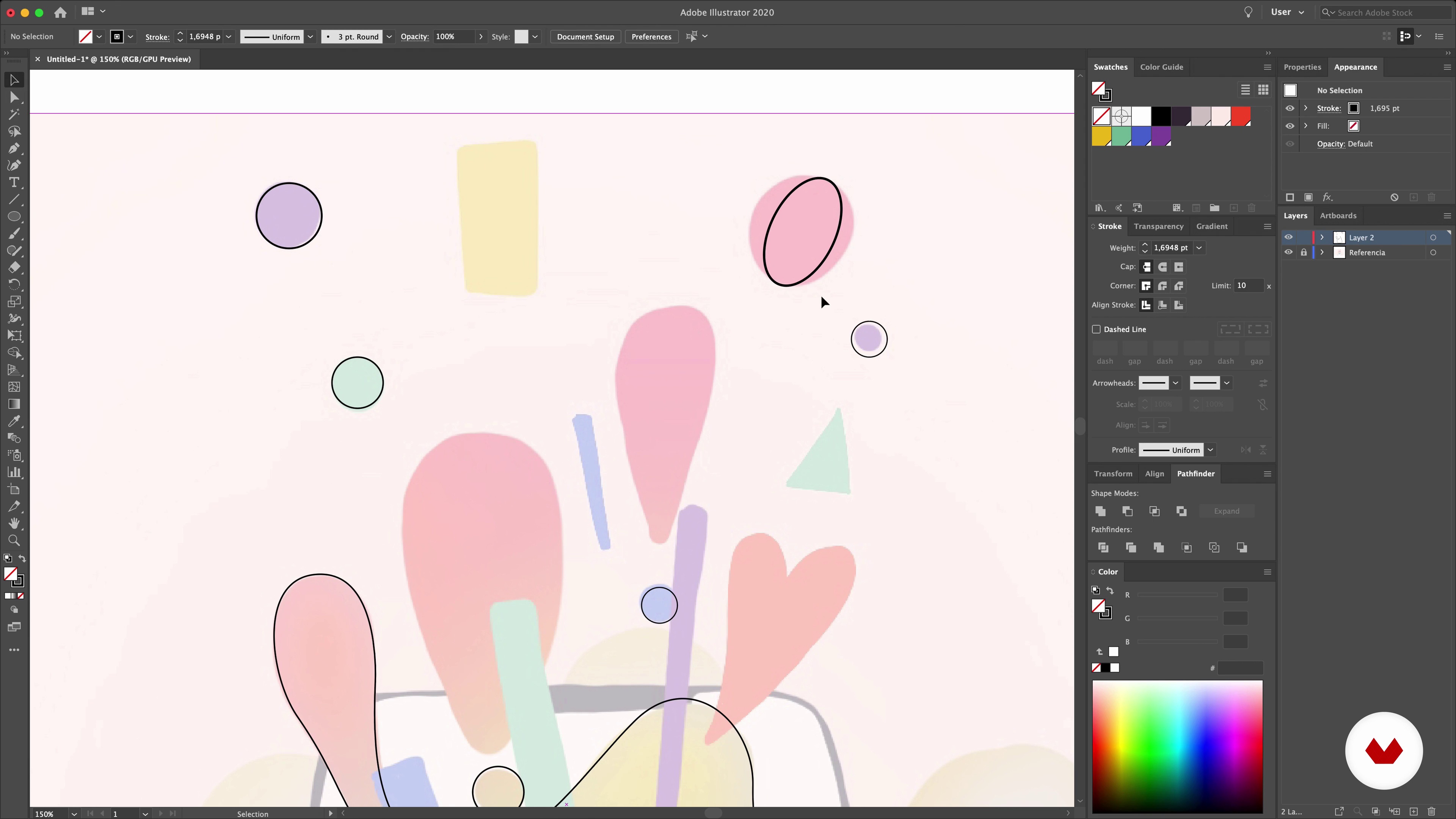Image resolution: width=1456 pixels, height=819 pixels.
Task: Open the stroke Weight dropdown
Action: pos(1199,248)
